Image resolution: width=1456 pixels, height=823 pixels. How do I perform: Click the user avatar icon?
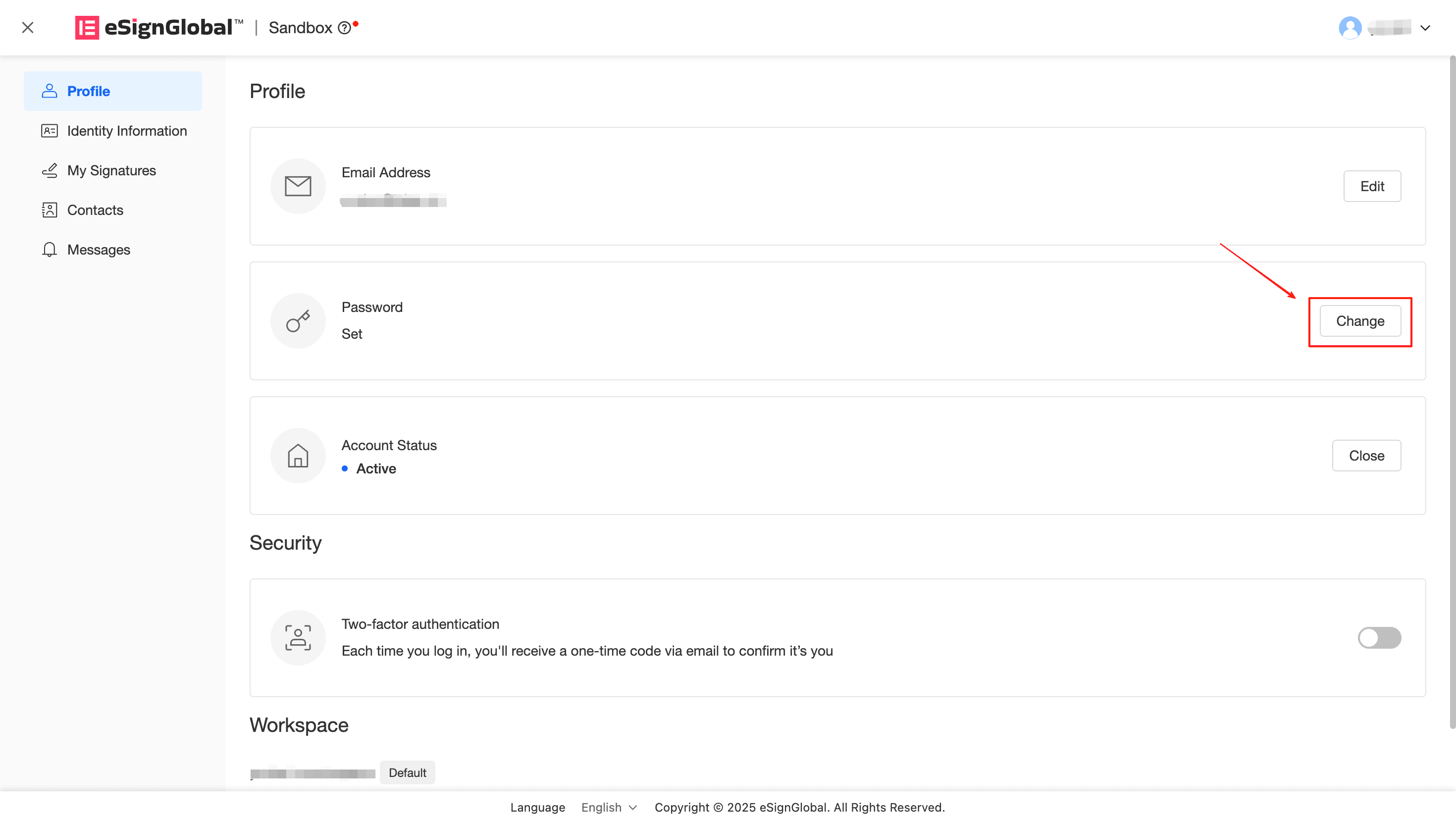coord(1350,28)
